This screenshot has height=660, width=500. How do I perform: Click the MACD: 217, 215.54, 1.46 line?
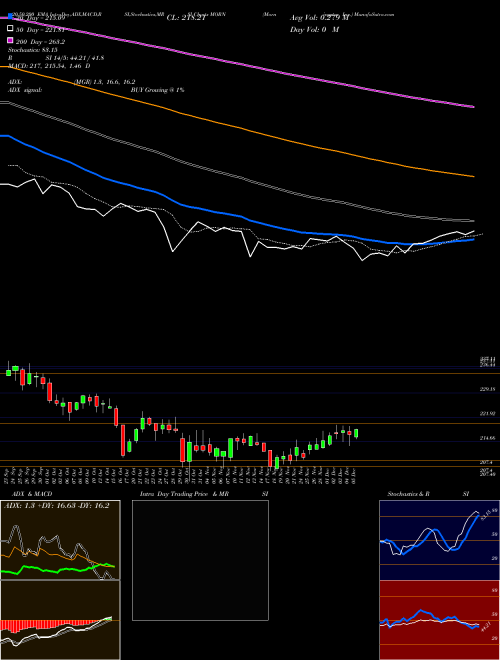49,66
